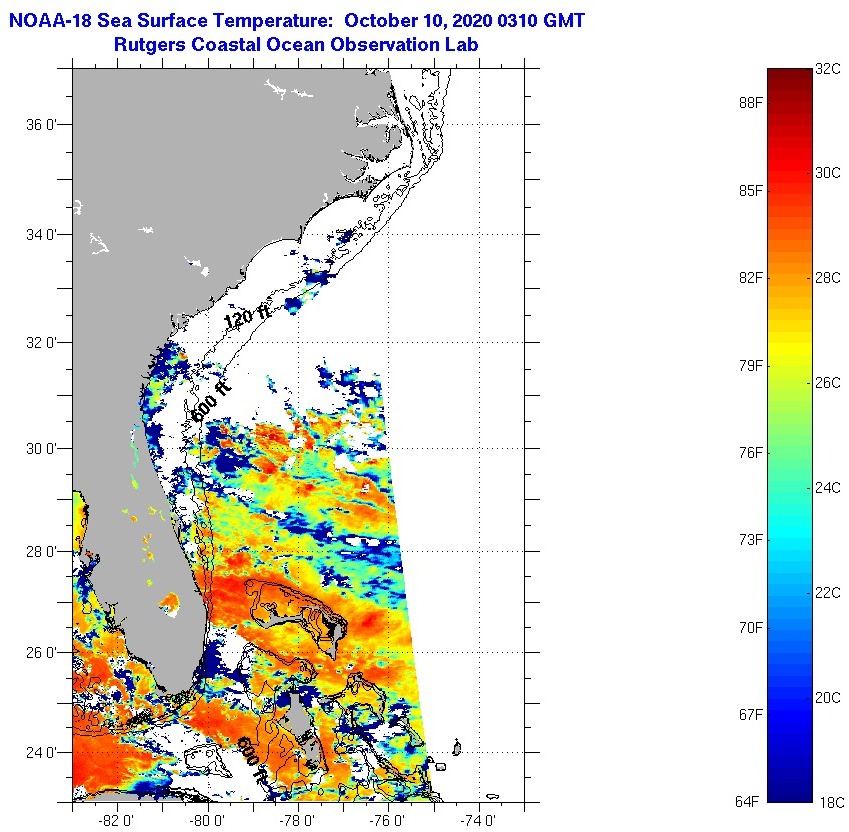Viewport: 849px width, 832px height.
Task: Click the NOAA-18 Sea Surface Temperature title
Action: point(297,21)
